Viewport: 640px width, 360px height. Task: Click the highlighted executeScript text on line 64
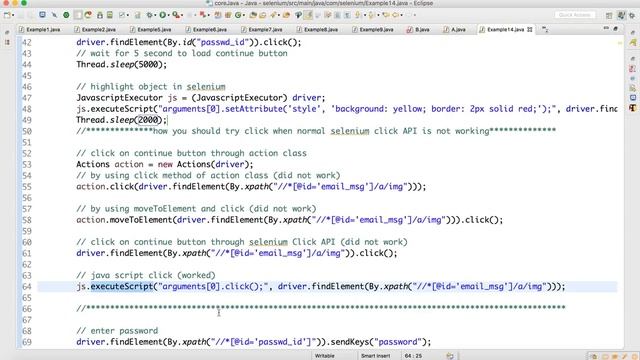click(122, 287)
